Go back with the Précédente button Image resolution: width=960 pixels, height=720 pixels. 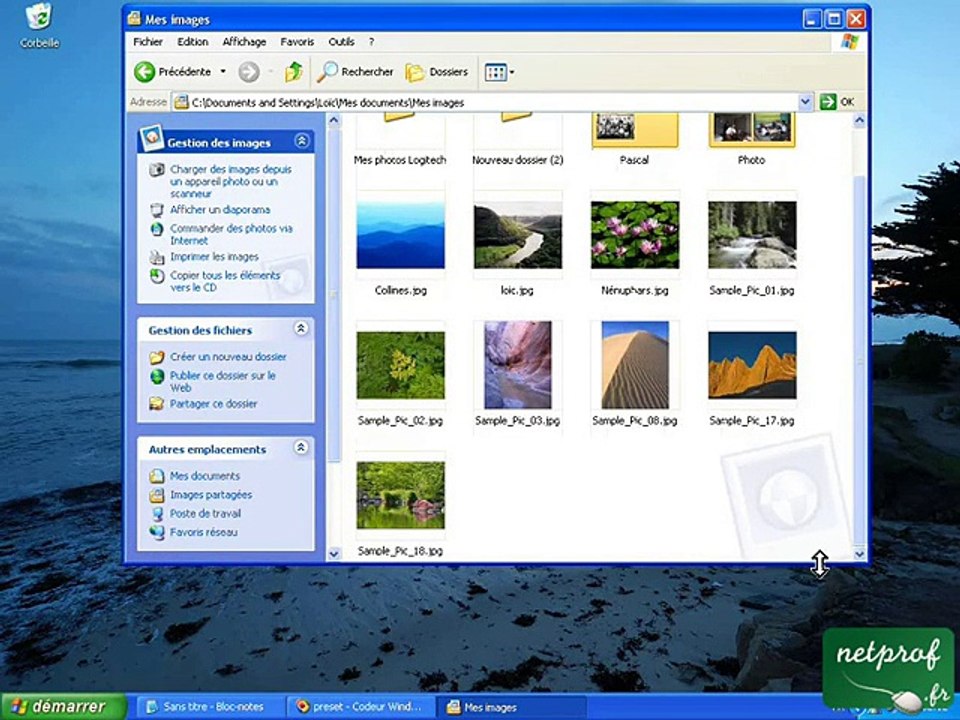point(172,72)
